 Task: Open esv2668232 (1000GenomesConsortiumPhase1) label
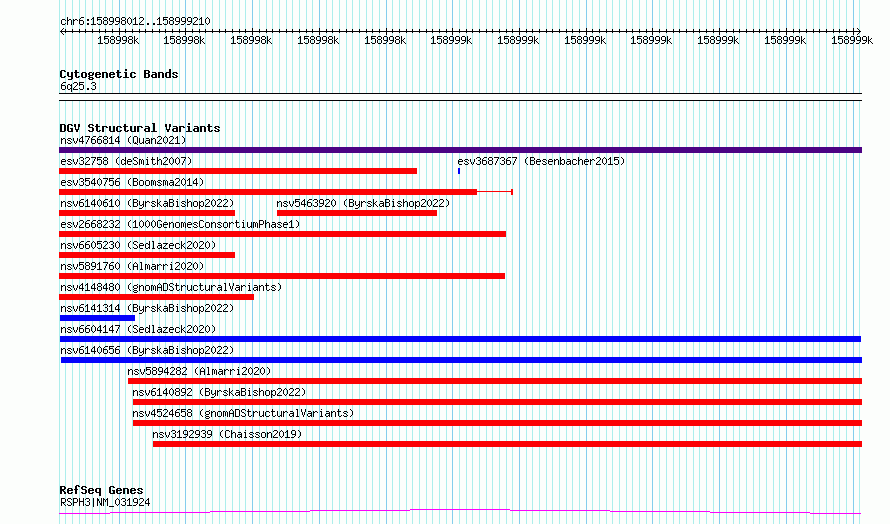tap(180, 224)
